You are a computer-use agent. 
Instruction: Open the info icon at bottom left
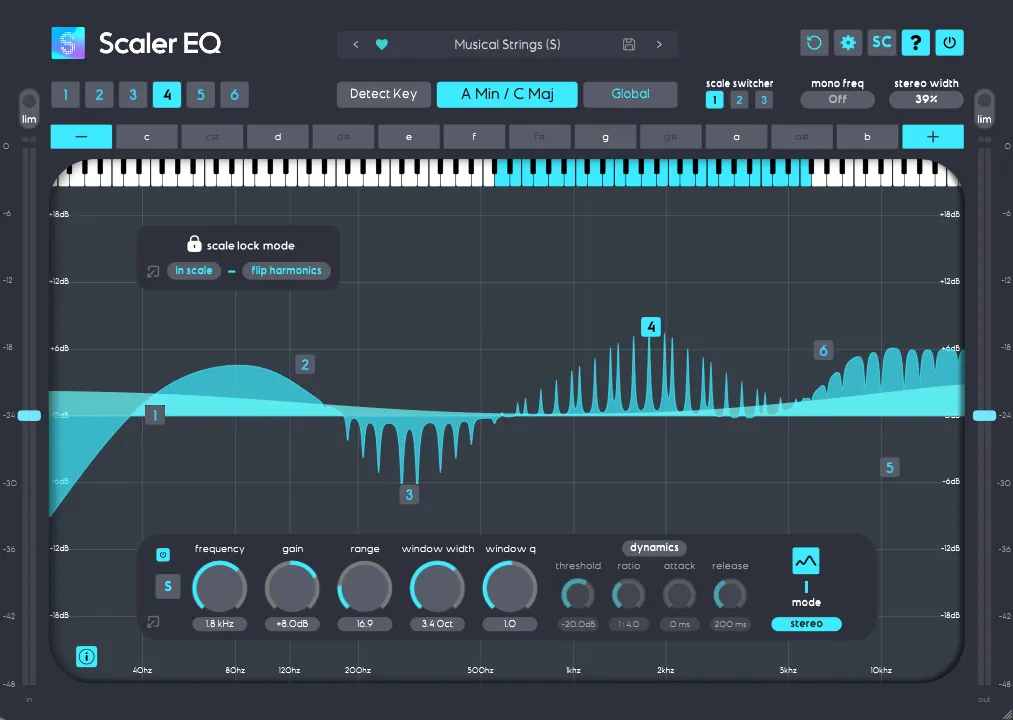(87, 657)
